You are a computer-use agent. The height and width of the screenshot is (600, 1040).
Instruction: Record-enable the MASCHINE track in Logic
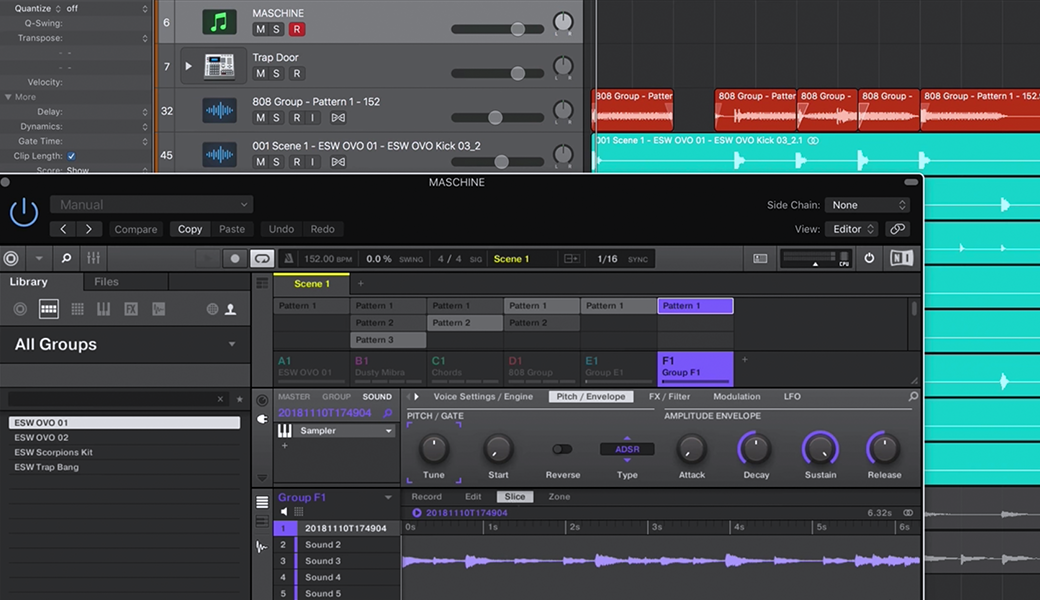[x=296, y=29]
